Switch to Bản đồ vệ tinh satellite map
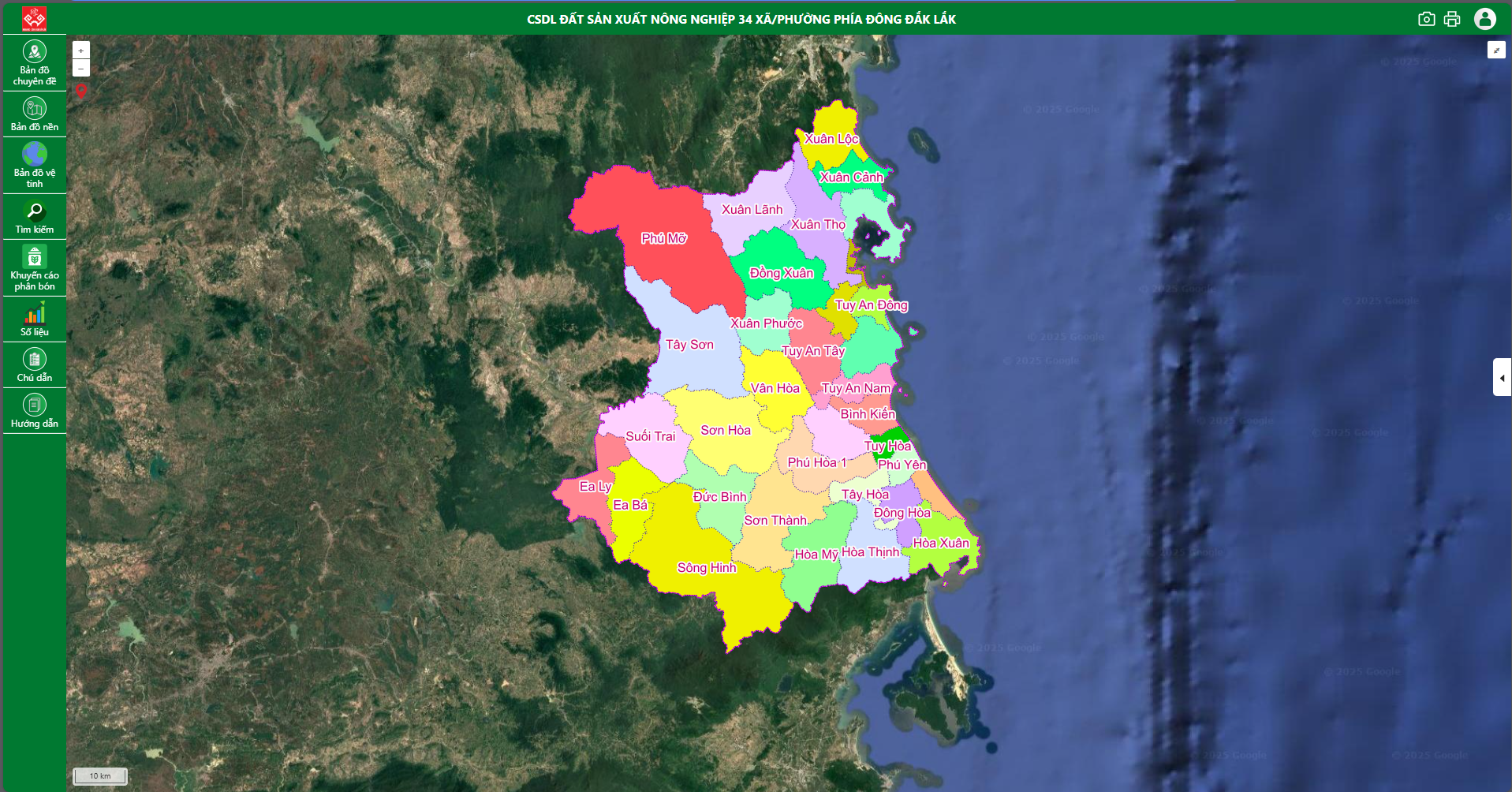 (x=34, y=165)
